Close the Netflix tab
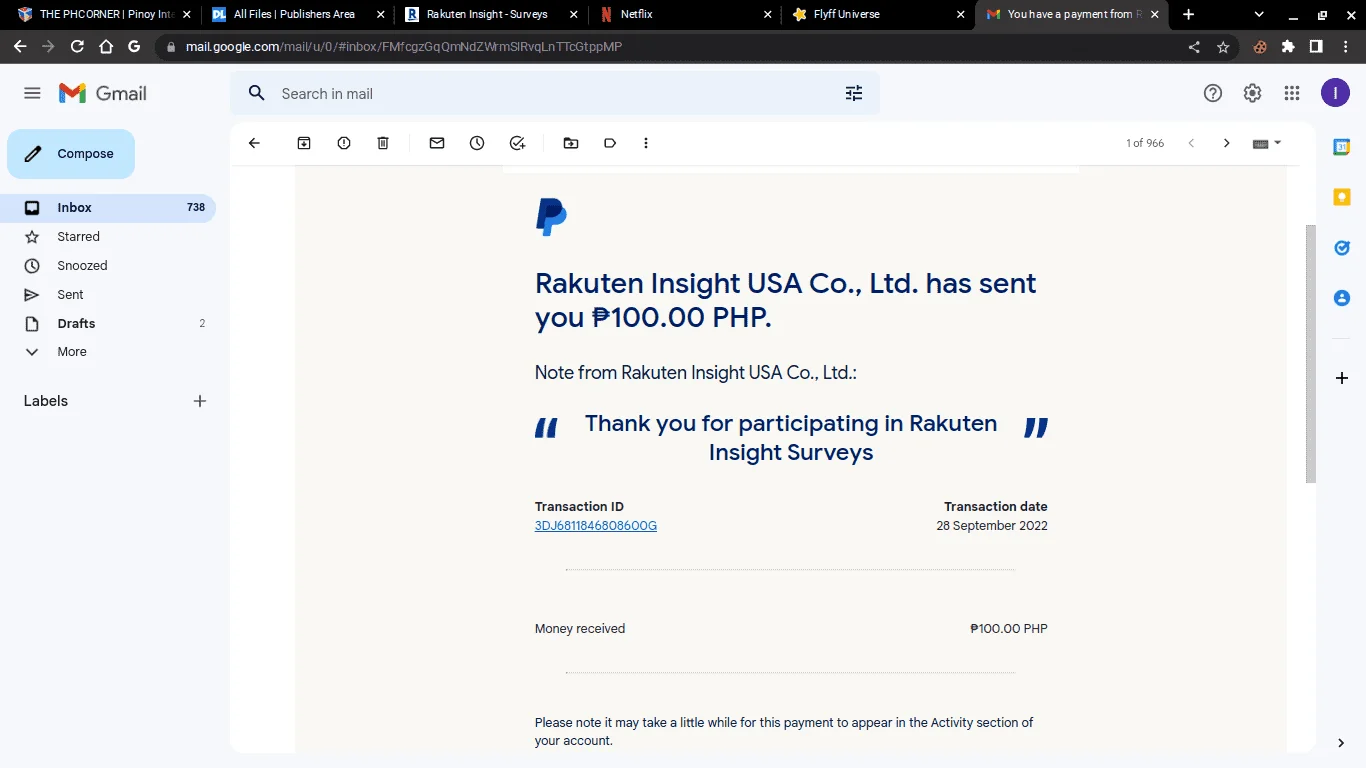1366x768 pixels. (767, 15)
